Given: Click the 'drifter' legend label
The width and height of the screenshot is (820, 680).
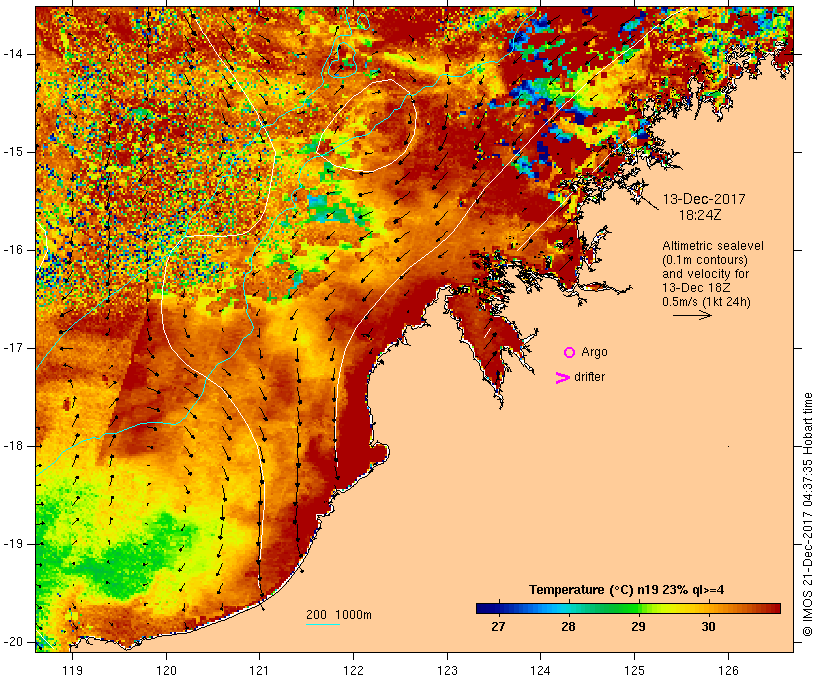Looking at the screenshot, I should click(589, 377).
